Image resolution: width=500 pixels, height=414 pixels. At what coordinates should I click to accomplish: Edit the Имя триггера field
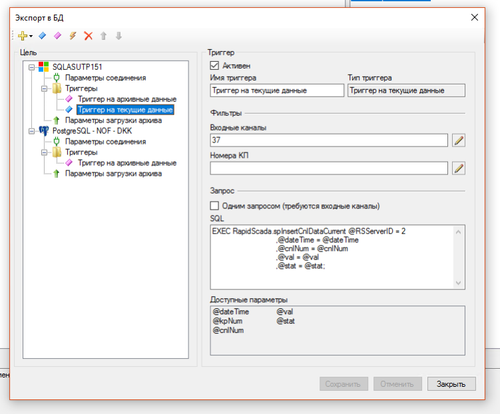point(277,90)
